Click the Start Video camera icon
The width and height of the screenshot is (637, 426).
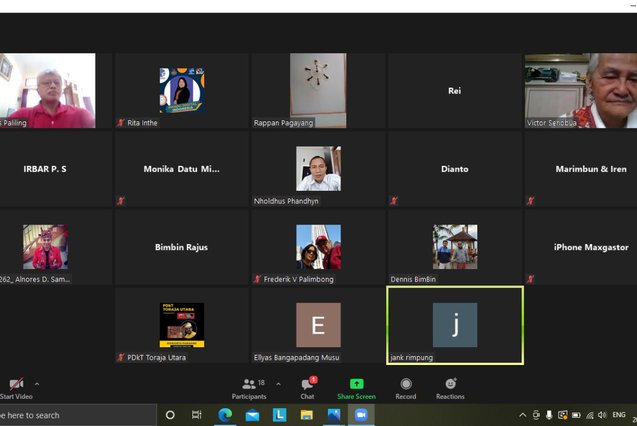(x=15, y=384)
